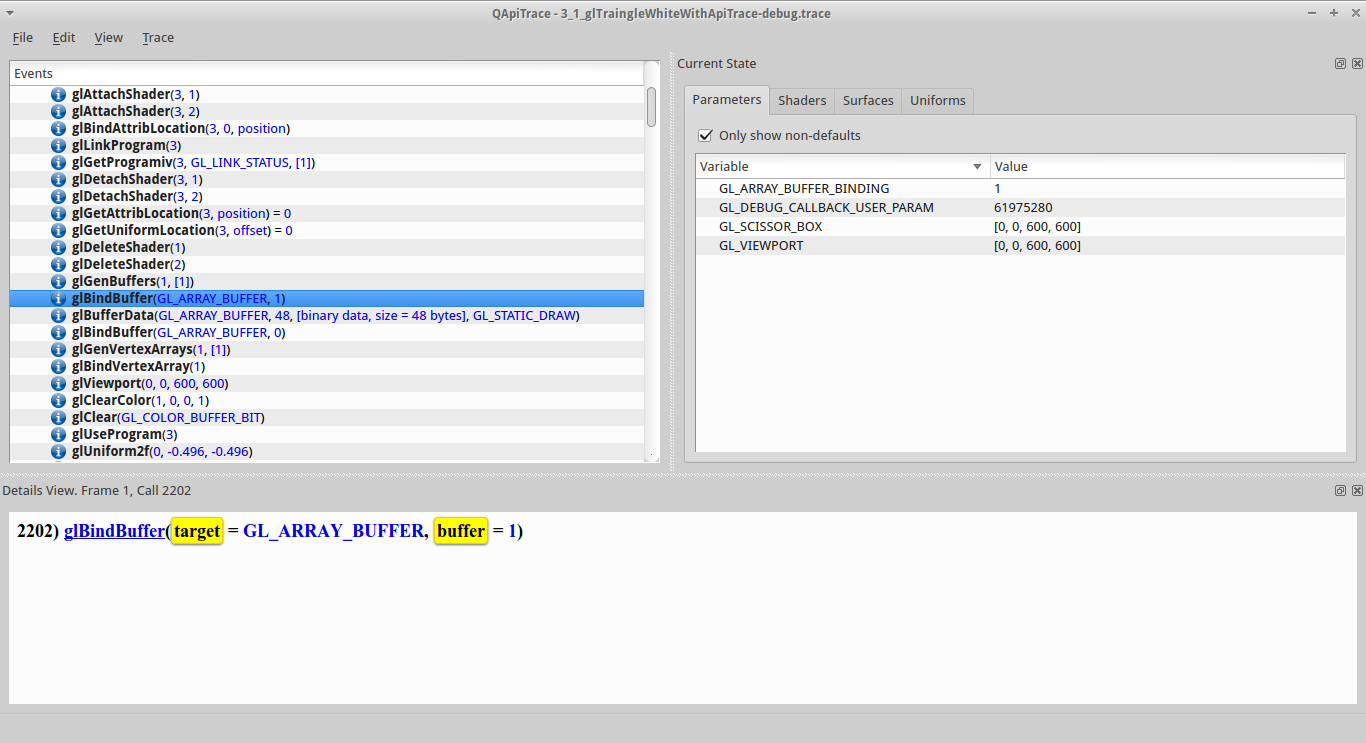The width and height of the screenshot is (1366, 743).
Task: Open the glBindBuffer documentation link
Action: (114, 531)
